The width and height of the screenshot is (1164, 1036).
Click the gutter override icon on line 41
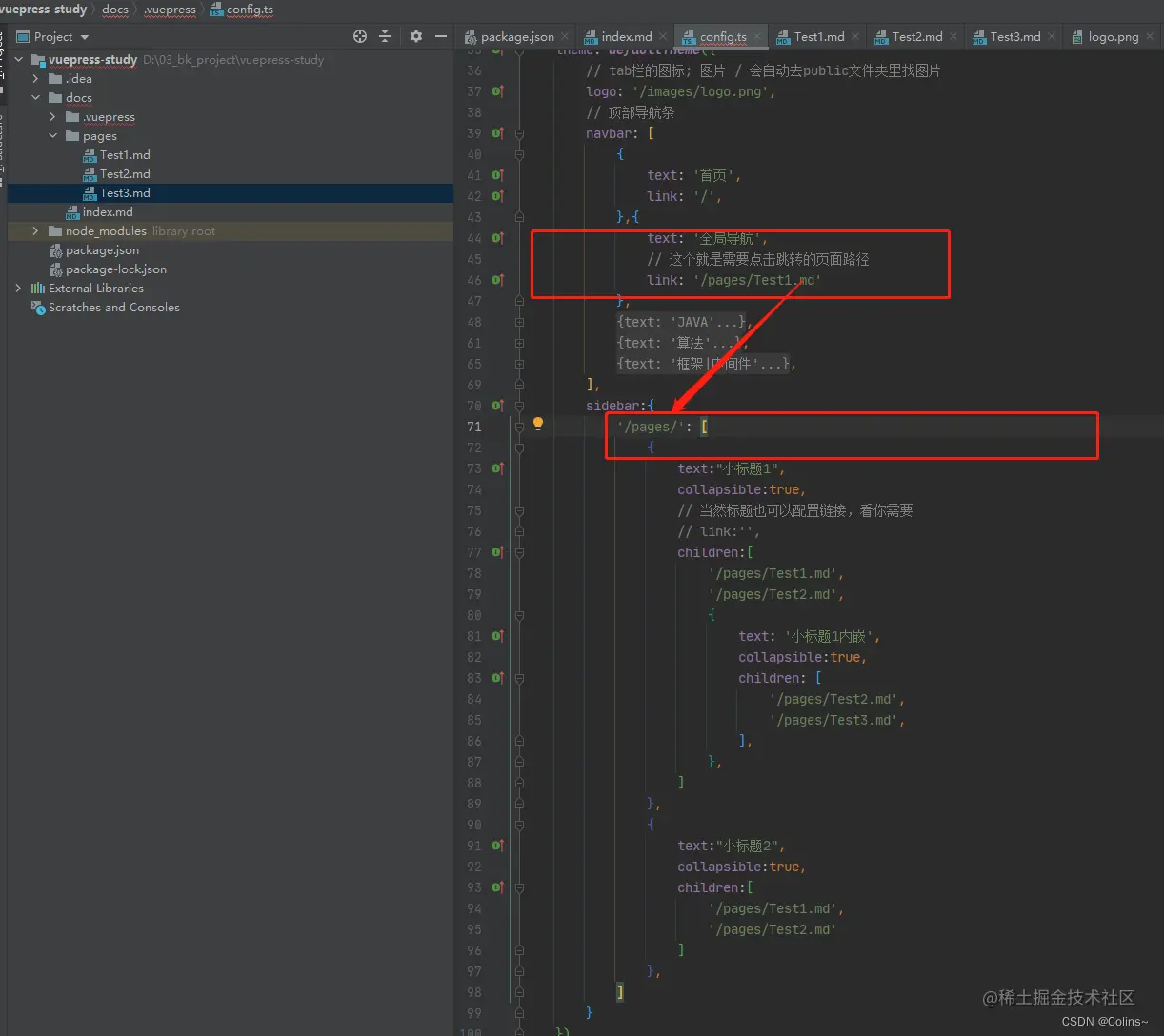point(496,175)
